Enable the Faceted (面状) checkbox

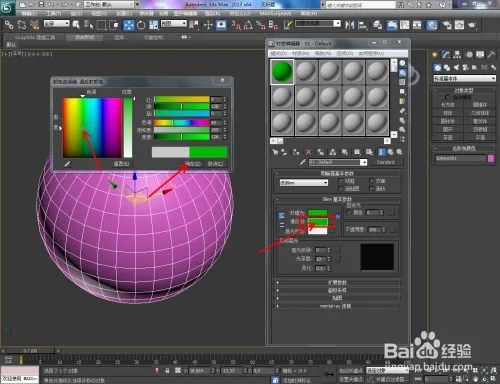coord(372,189)
